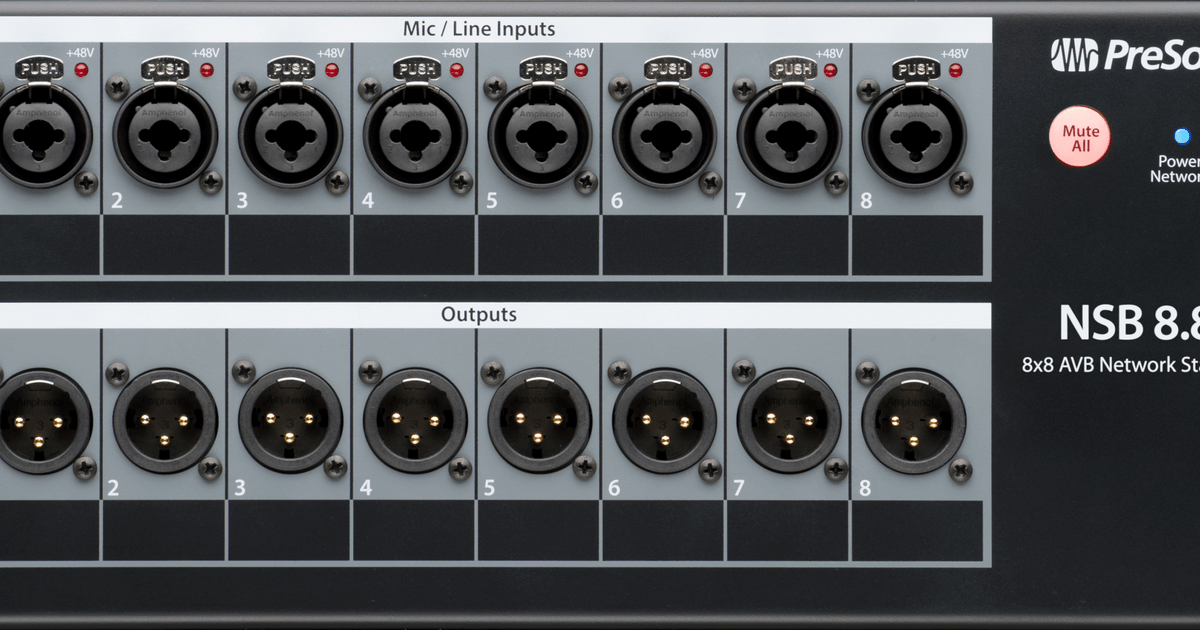
Task: Select the combo input jack 6
Action: (665, 135)
